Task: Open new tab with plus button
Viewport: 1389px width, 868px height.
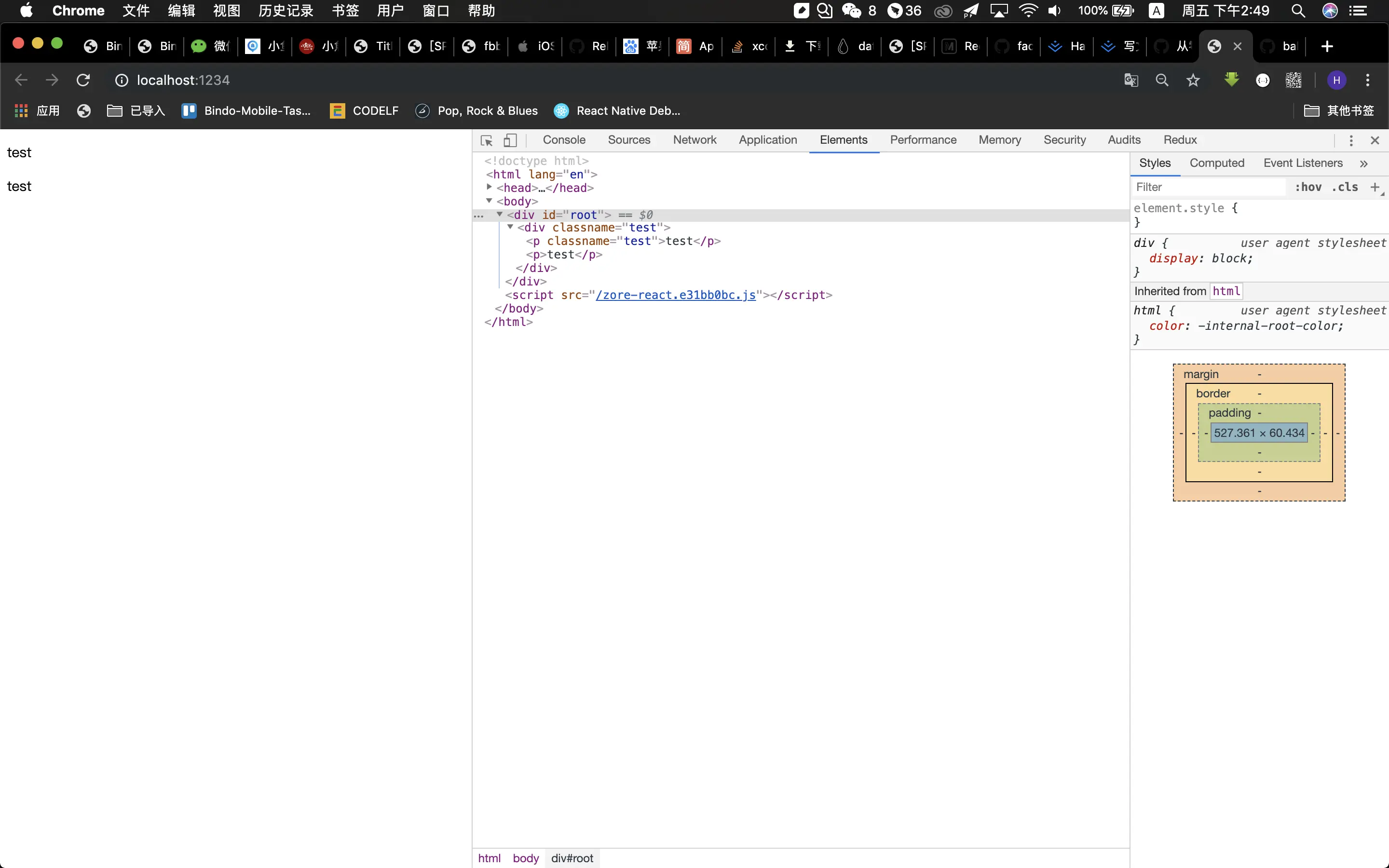Action: click(x=1326, y=46)
